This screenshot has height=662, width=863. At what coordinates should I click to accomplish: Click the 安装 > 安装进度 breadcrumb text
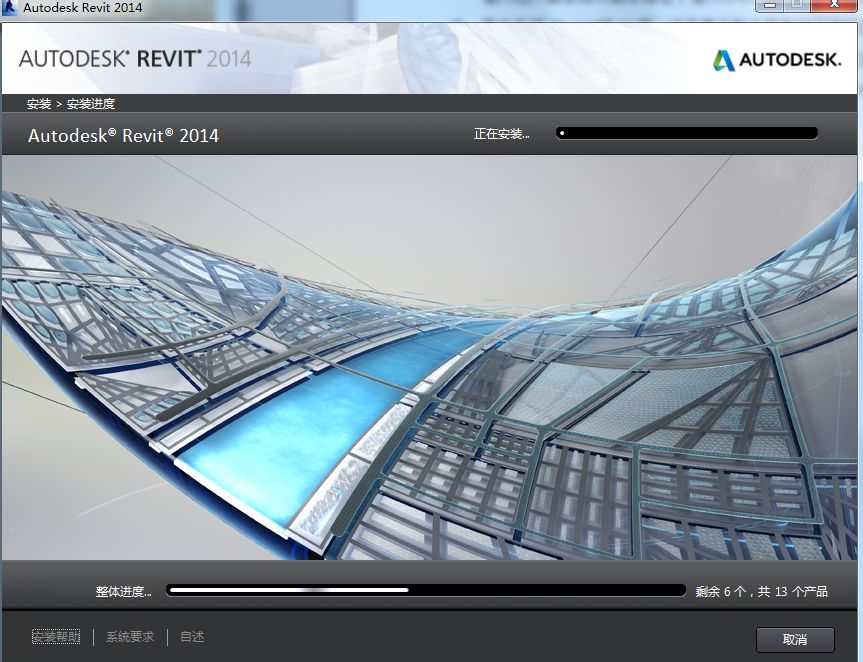pos(71,103)
